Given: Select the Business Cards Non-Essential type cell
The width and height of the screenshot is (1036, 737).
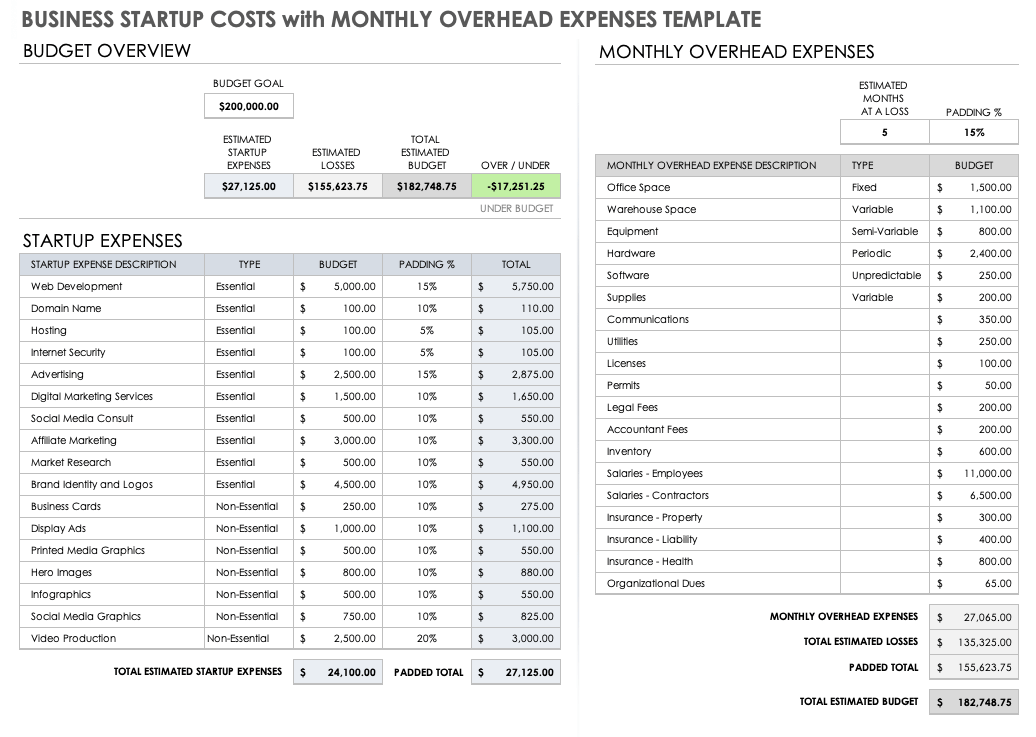Looking at the screenshot, I should [248, 507].
